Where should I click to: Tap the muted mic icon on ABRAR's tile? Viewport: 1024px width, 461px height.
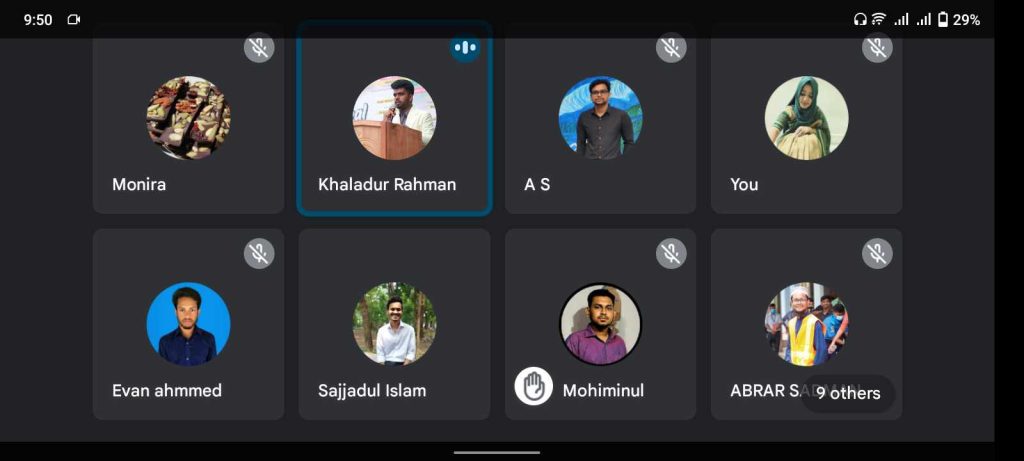coord(877,253)
